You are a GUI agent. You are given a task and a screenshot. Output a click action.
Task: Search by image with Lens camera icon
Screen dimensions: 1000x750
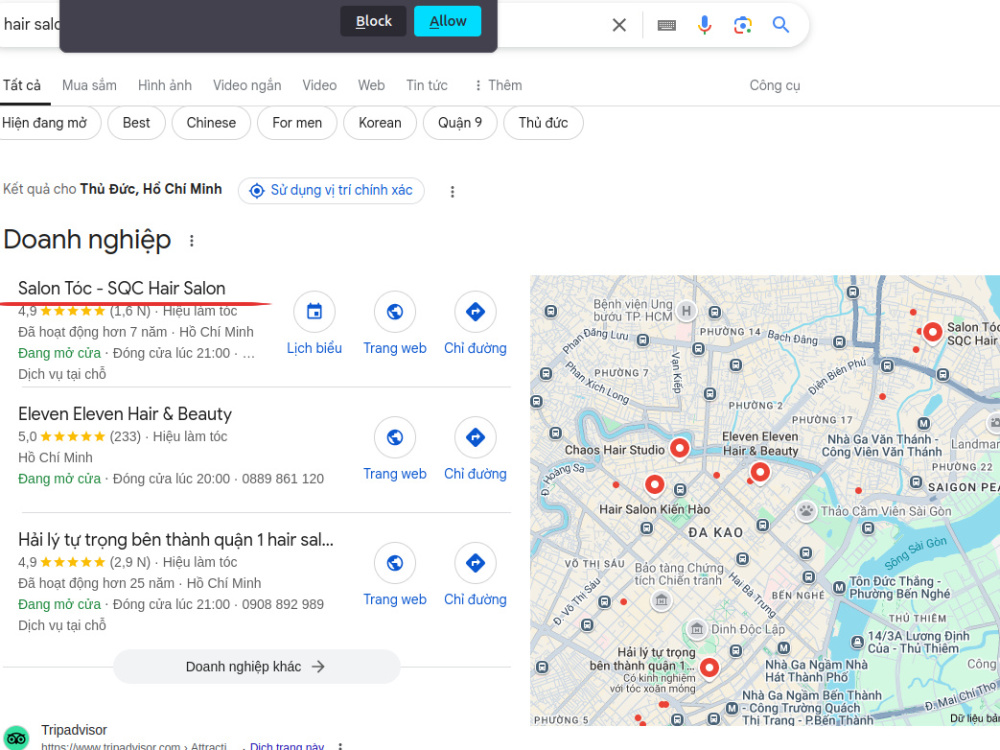pyautogui.click(x=742, y=25)
